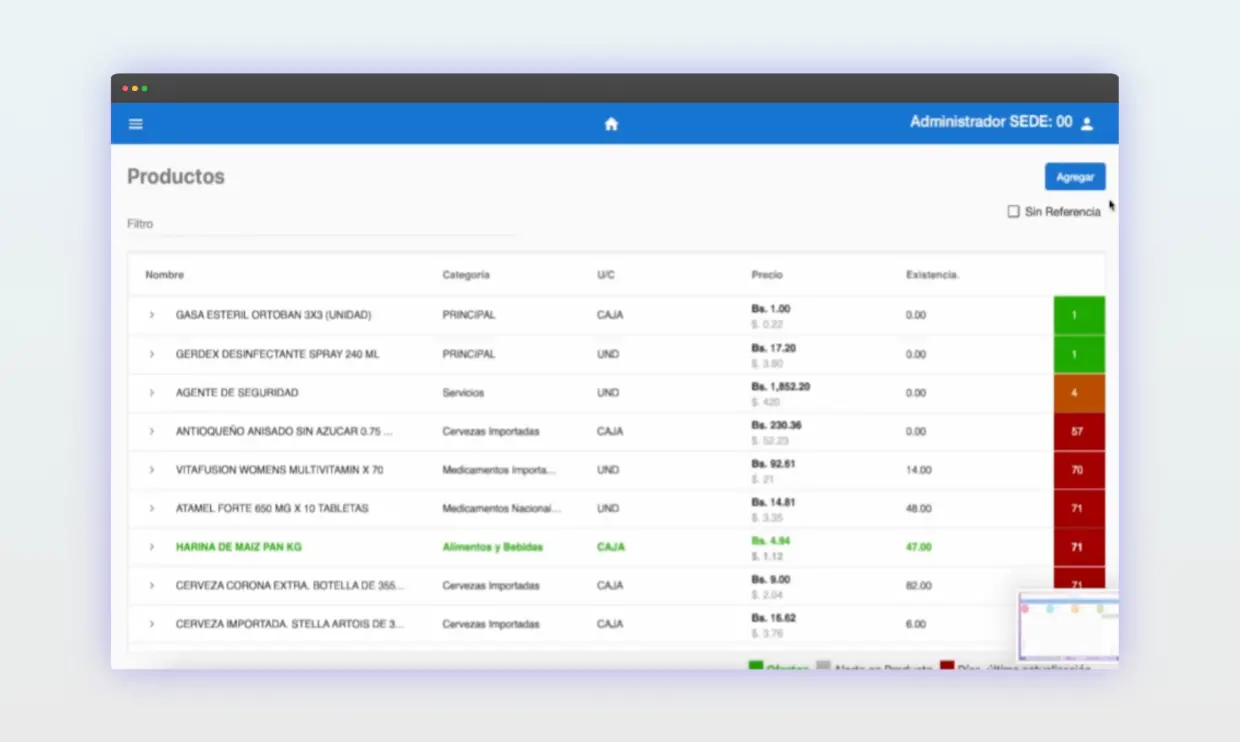
Task: Open the picture-in-picture thumbnail preview
Action: pos(1068,626)
